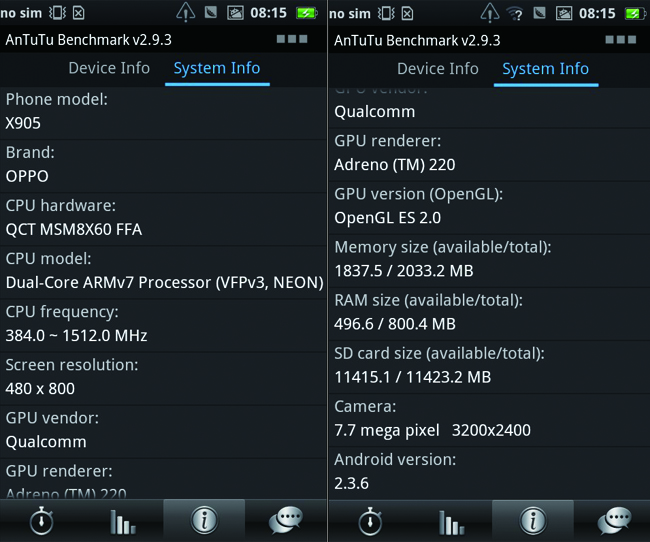Tap AnTuTu Benchmark v2.9.3 title in right screen
The width and height of the screenshot is (650, 542).
point(417,40)
